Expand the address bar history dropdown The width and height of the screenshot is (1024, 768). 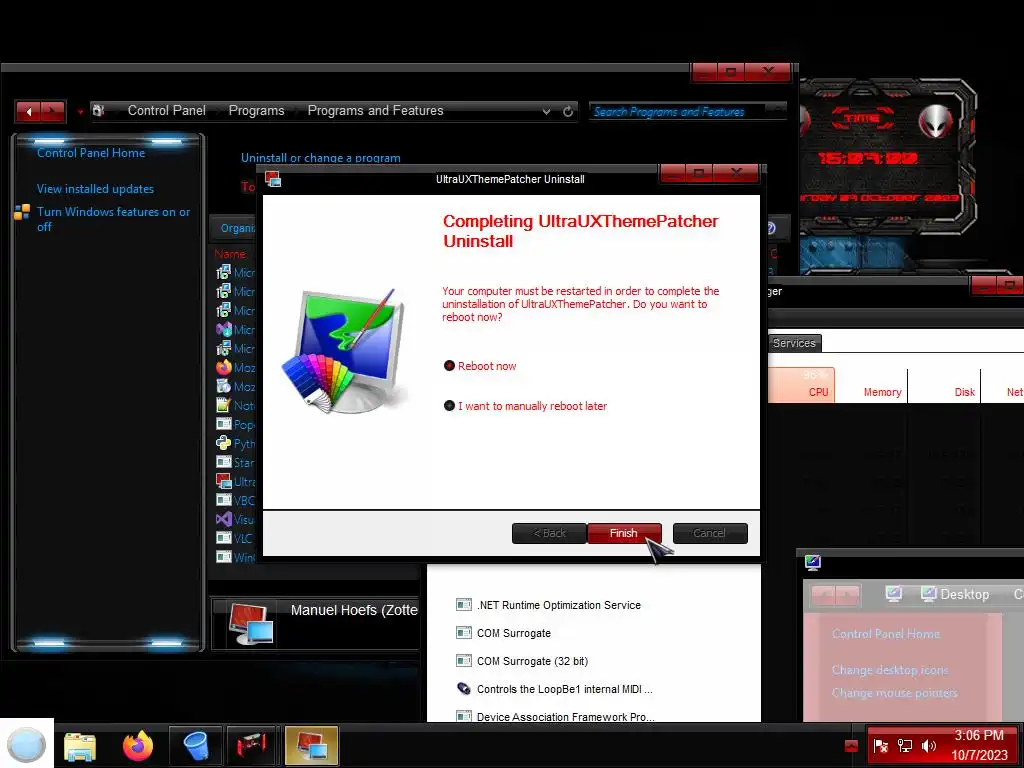coord(546,112)
